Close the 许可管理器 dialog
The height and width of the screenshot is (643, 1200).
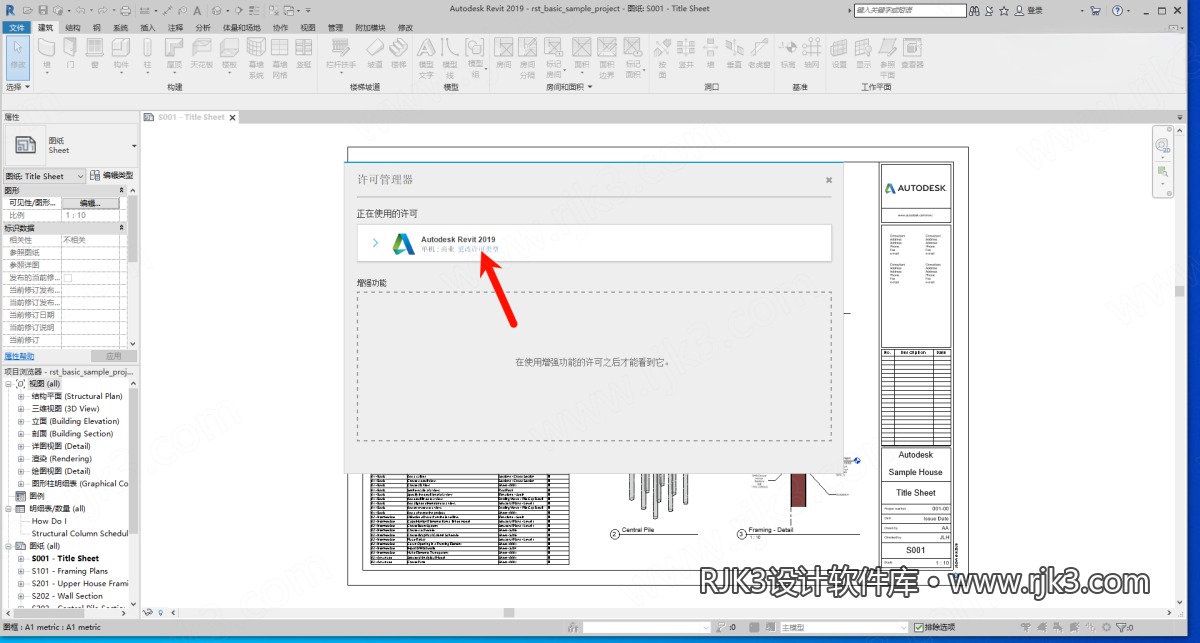click(x=829, y=180)
